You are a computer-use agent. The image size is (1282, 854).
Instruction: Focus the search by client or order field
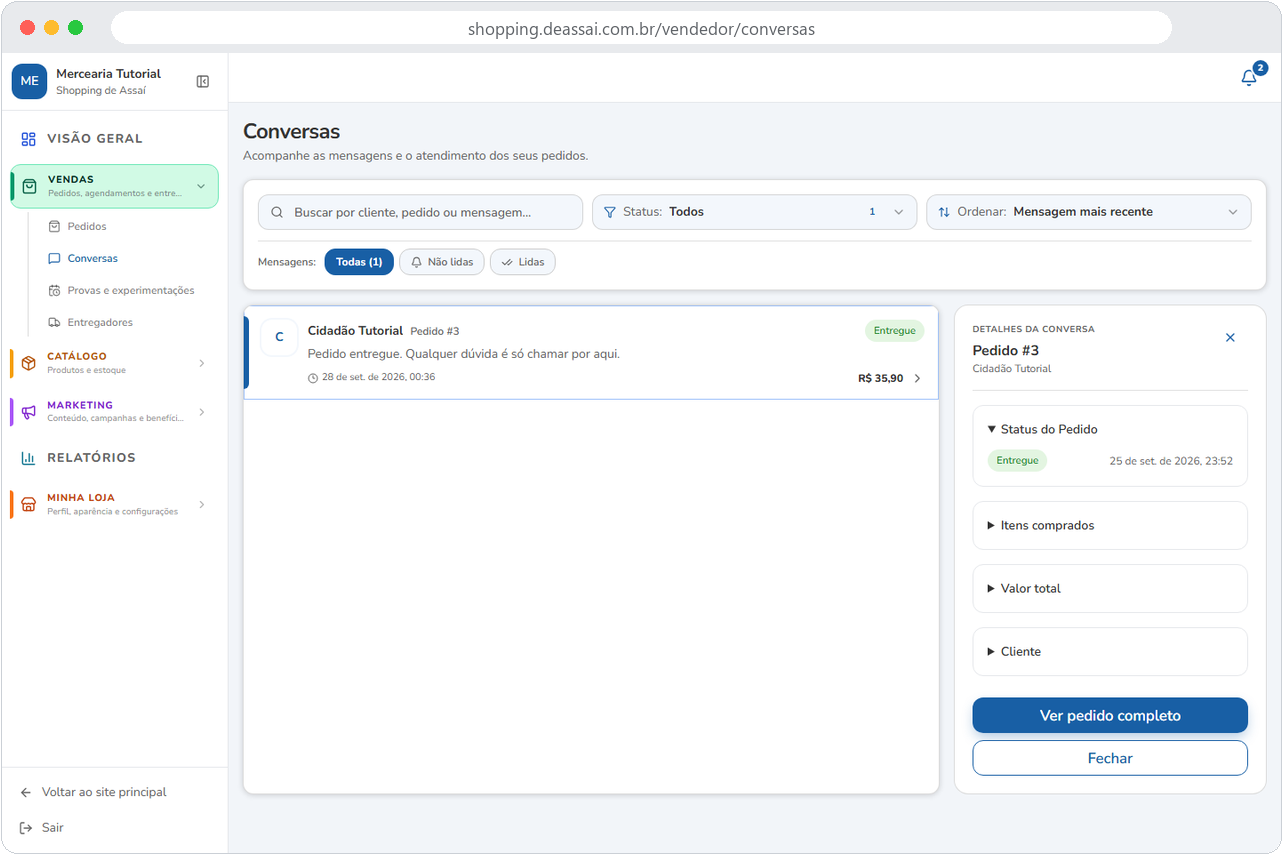420,212
